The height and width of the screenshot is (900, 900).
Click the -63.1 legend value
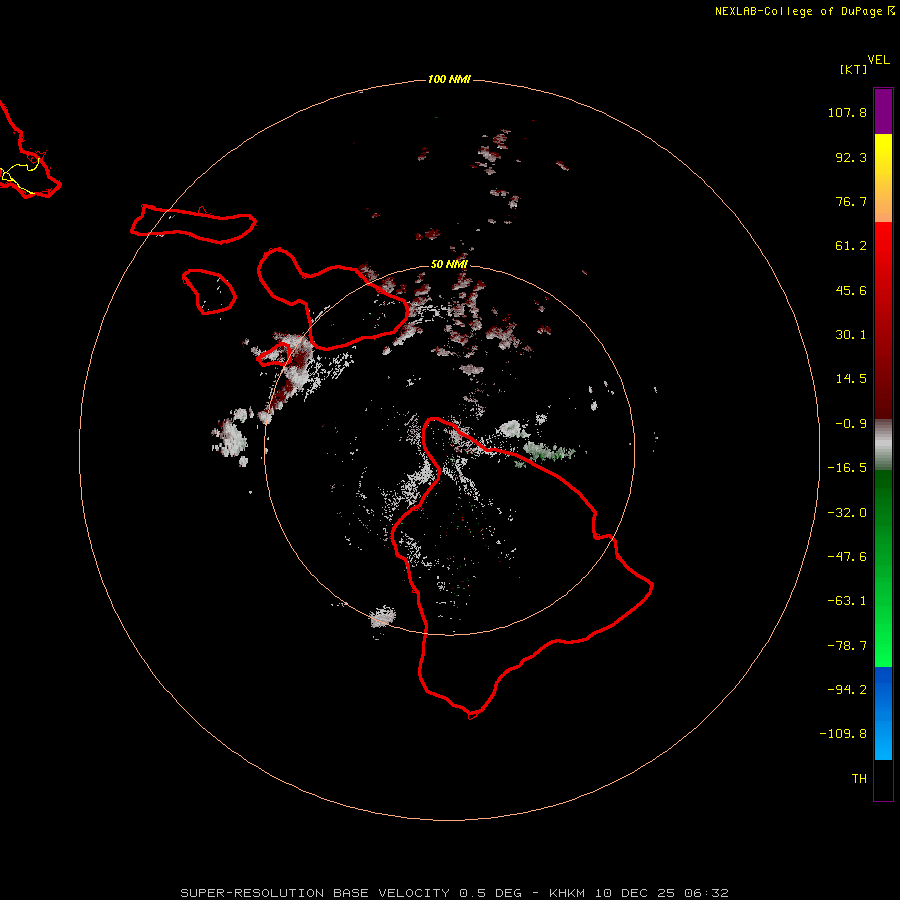tap(847, 601)
